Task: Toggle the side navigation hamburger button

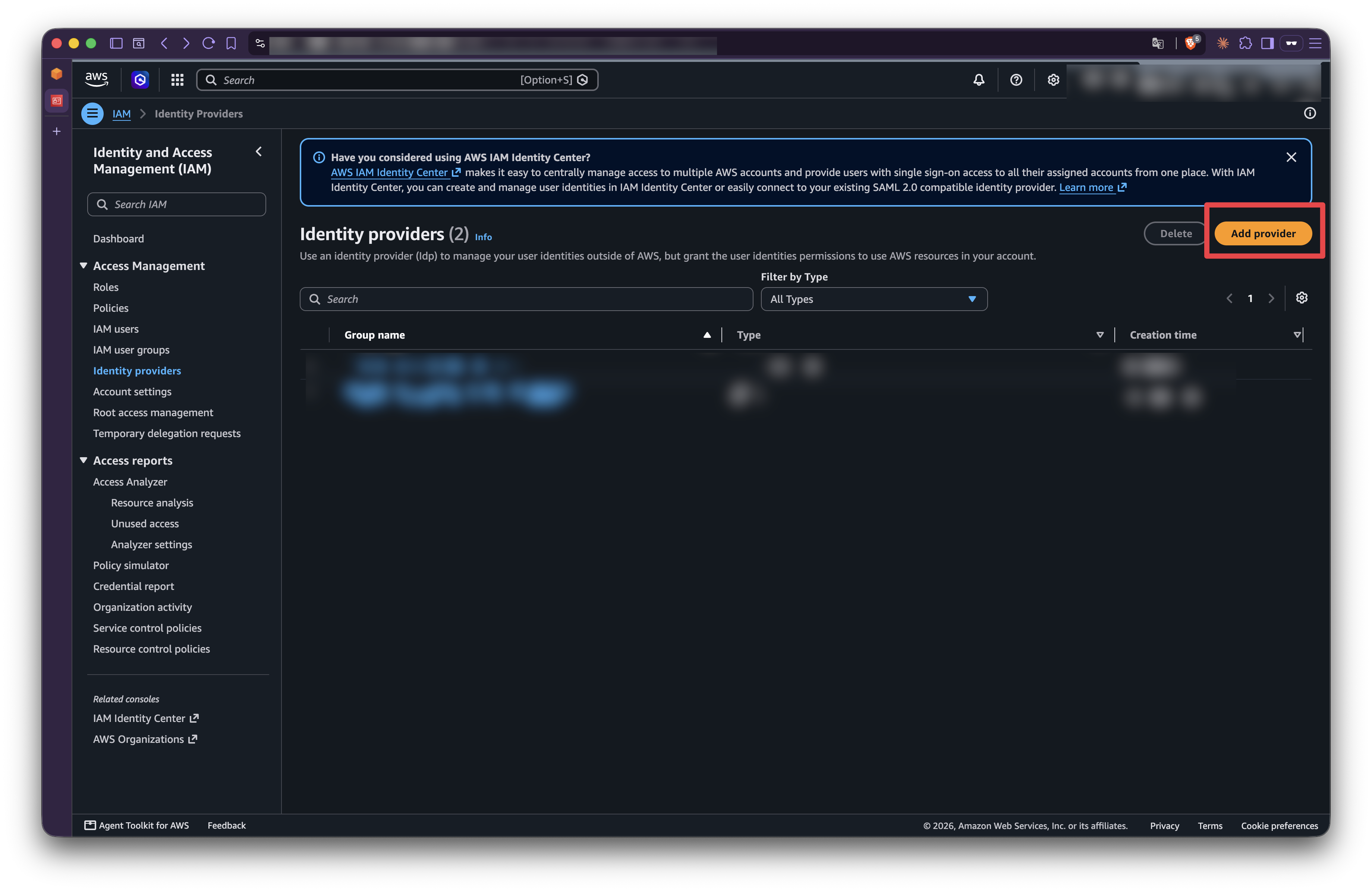Action: [92, 114]
